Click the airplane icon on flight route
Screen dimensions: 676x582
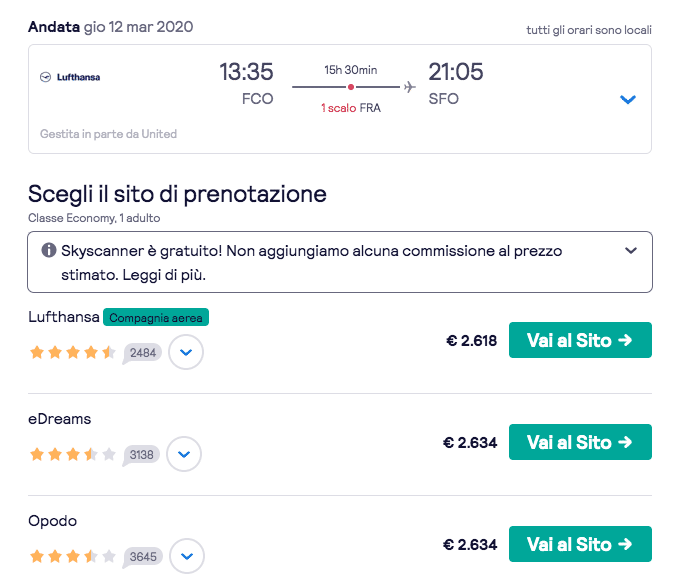pyautogui.click(x=409, y=87)
